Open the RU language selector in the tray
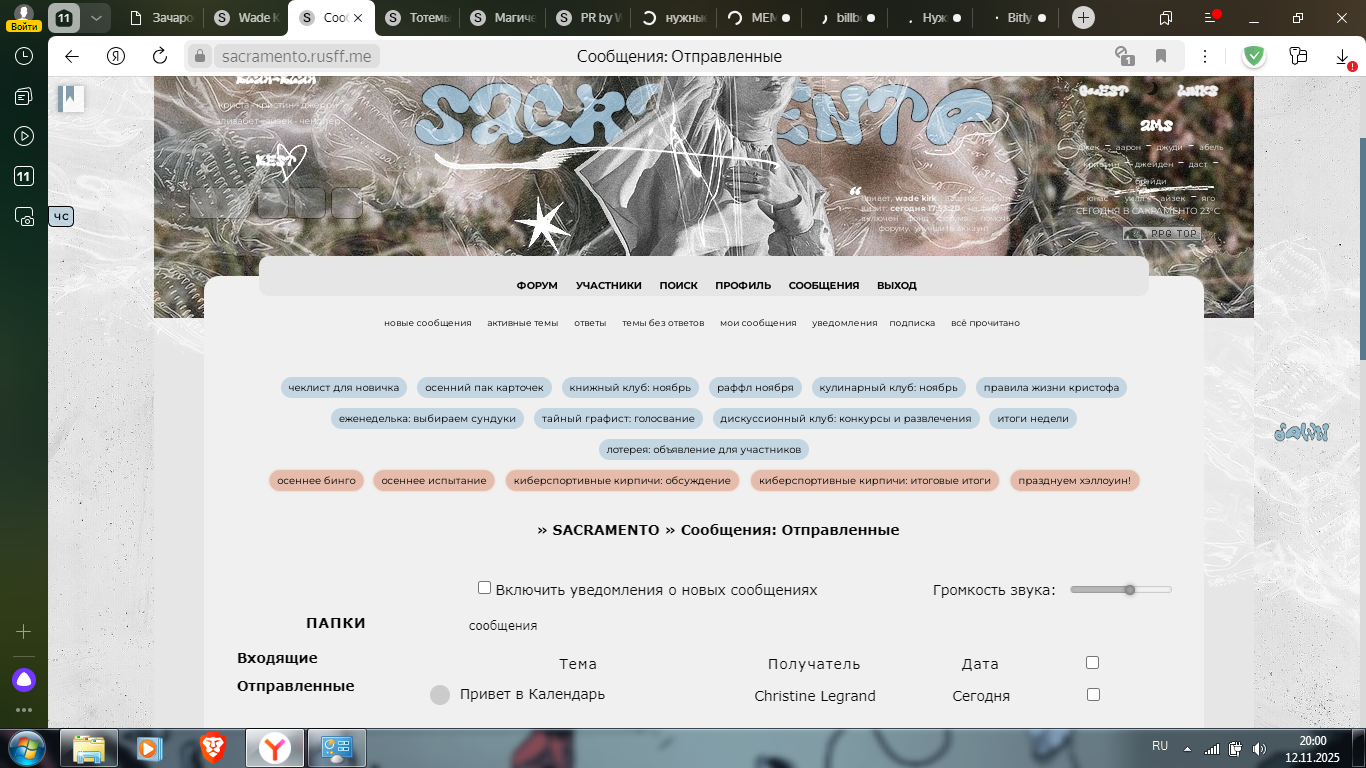Image resolution: width=1366 pixels, height=768 pixels. tap(1160, 746)
